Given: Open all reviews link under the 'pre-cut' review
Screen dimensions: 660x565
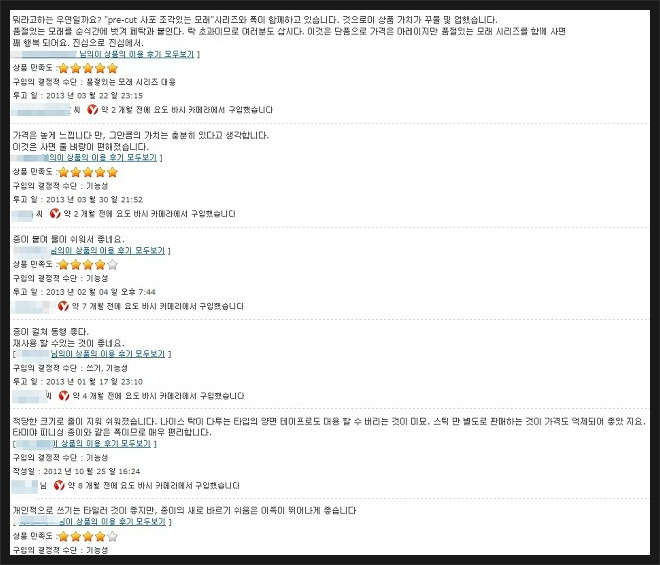Looking at the screenshot, I should click(136, 54).
